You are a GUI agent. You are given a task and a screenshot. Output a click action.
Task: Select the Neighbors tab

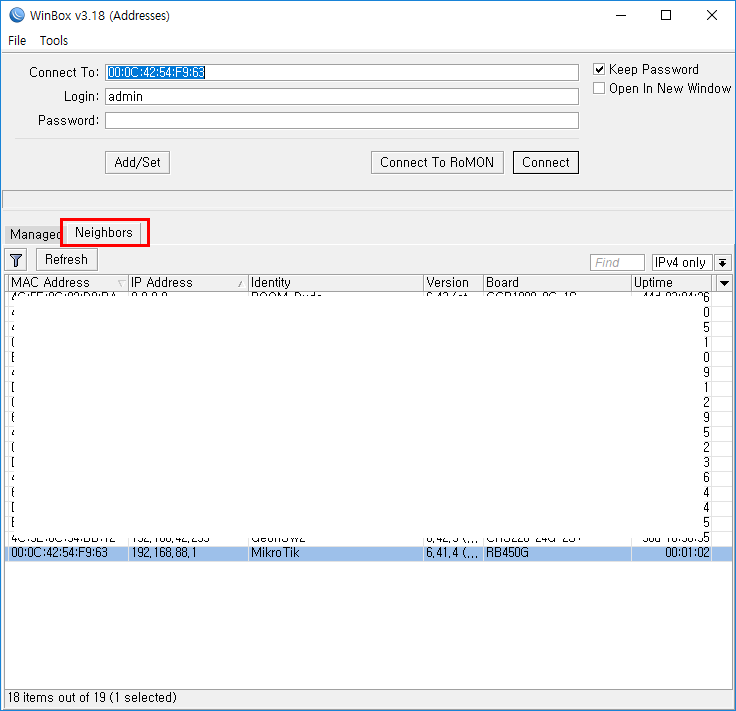(104, 232)
